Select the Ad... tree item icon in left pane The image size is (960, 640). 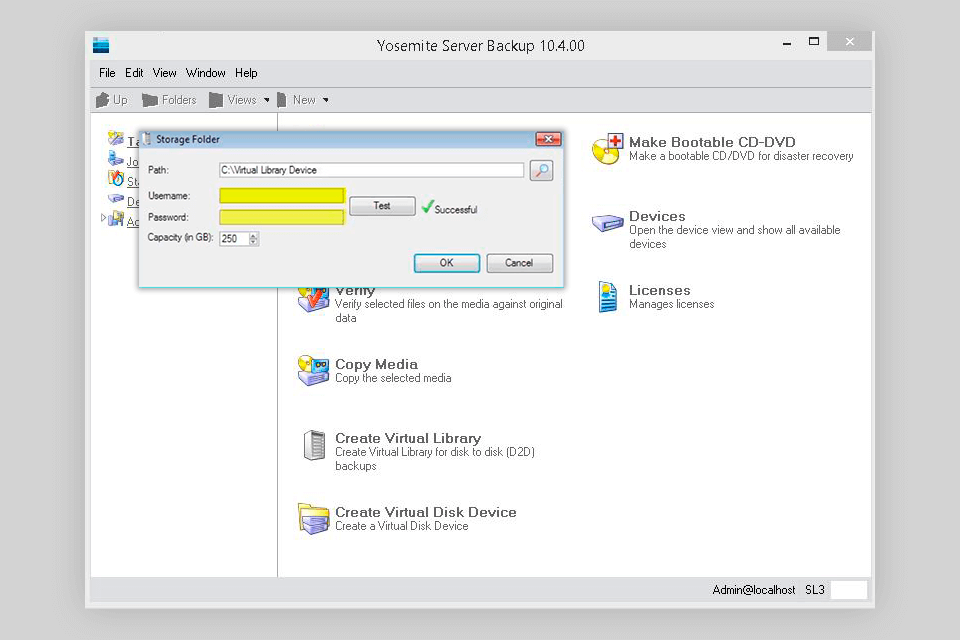(x=116, y=218)
